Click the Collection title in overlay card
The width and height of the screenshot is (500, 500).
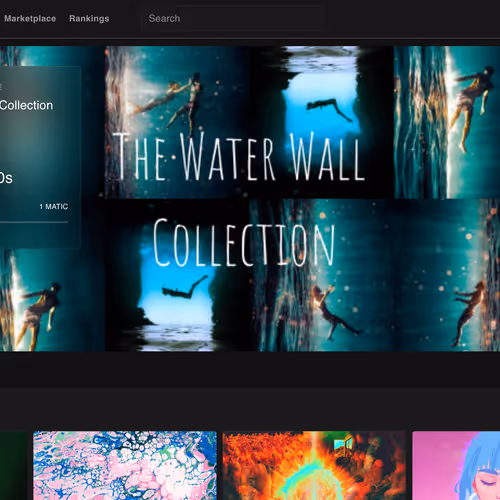pos(26,105)
